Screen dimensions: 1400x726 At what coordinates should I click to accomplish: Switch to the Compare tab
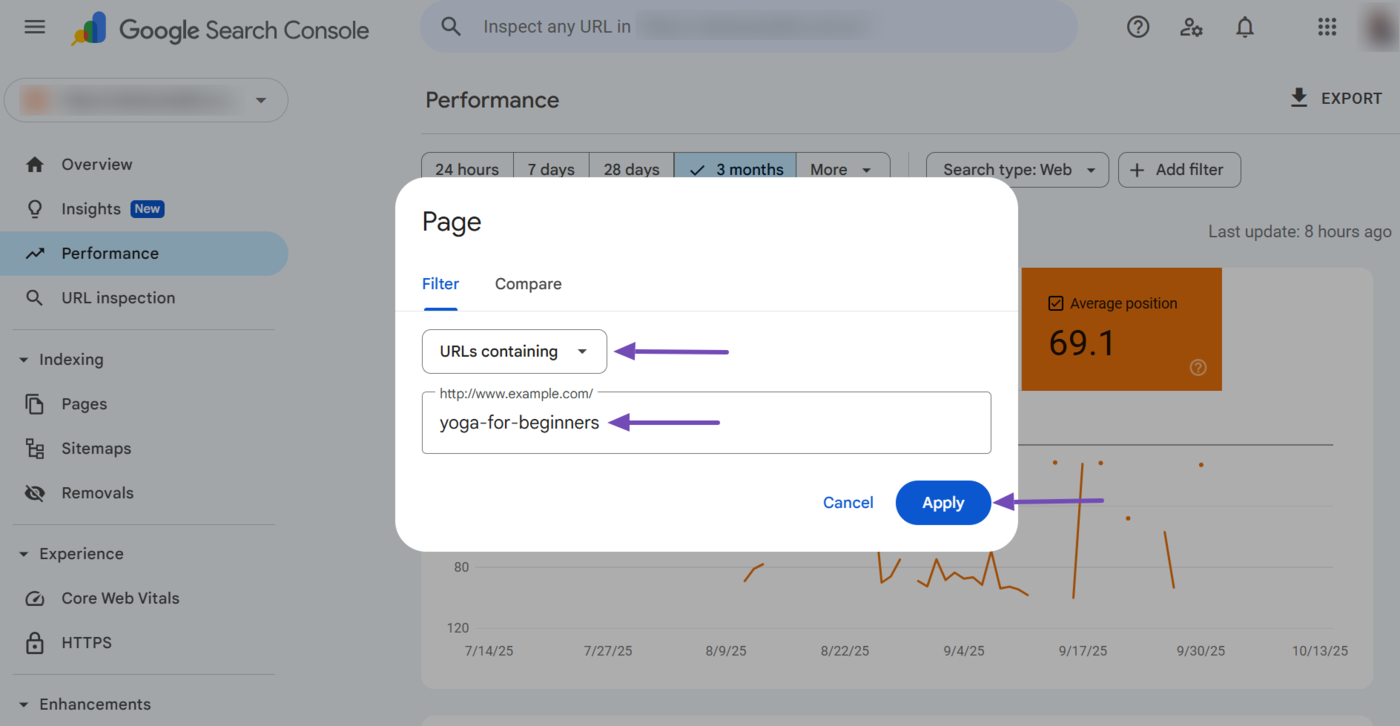pyautogui.click(x=528, y=284)
